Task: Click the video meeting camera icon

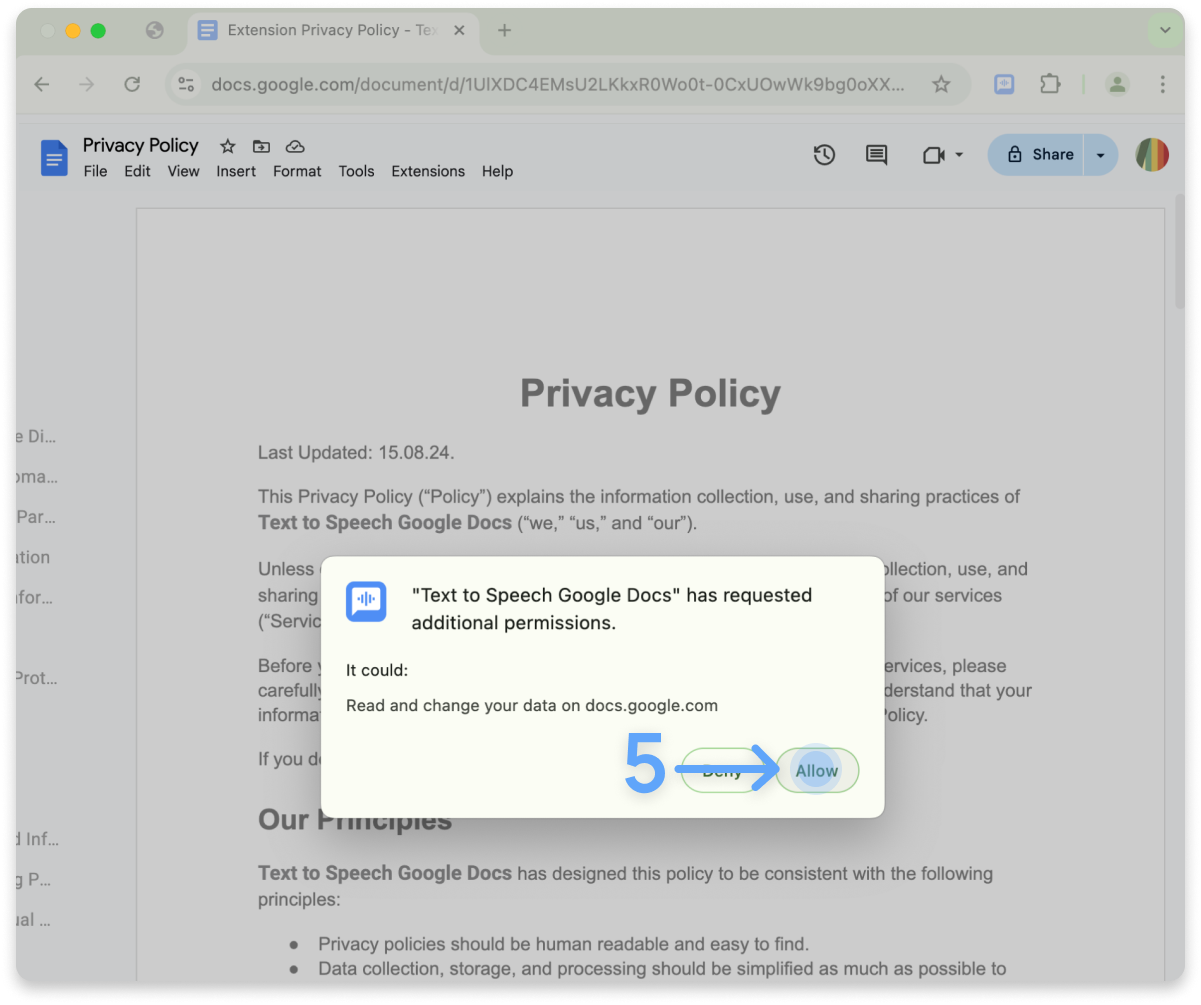Action: pos(933,155)
